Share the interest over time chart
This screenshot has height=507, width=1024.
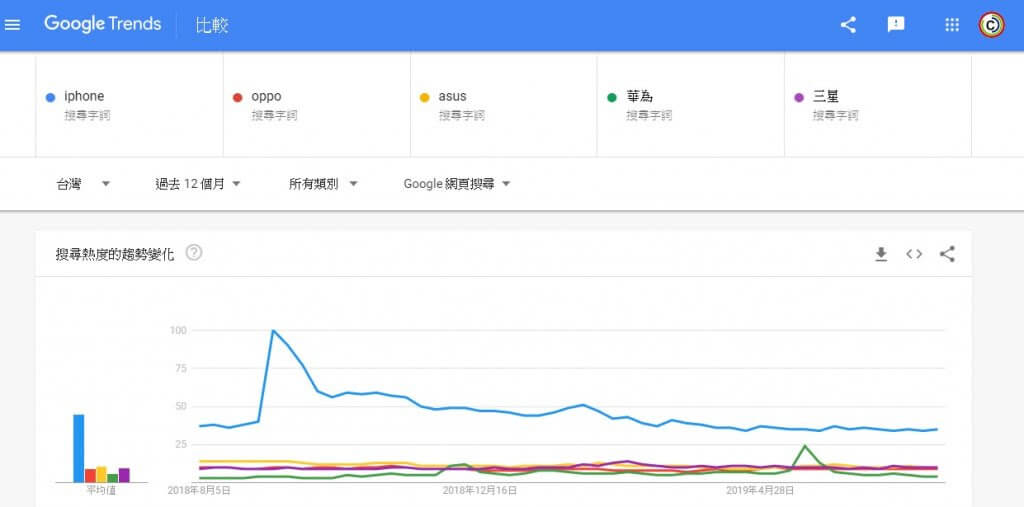(947, 254)
